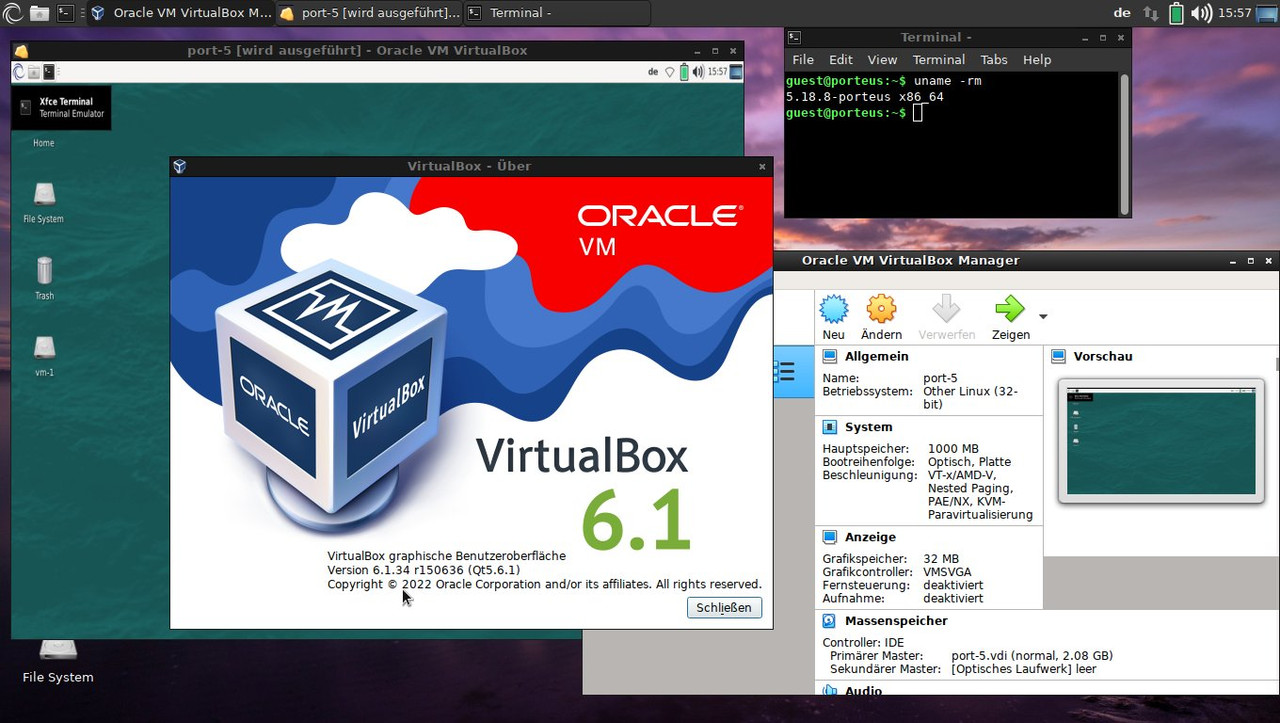Click the terminal output 5.18.8-porteus x86_64

point(864,97)
